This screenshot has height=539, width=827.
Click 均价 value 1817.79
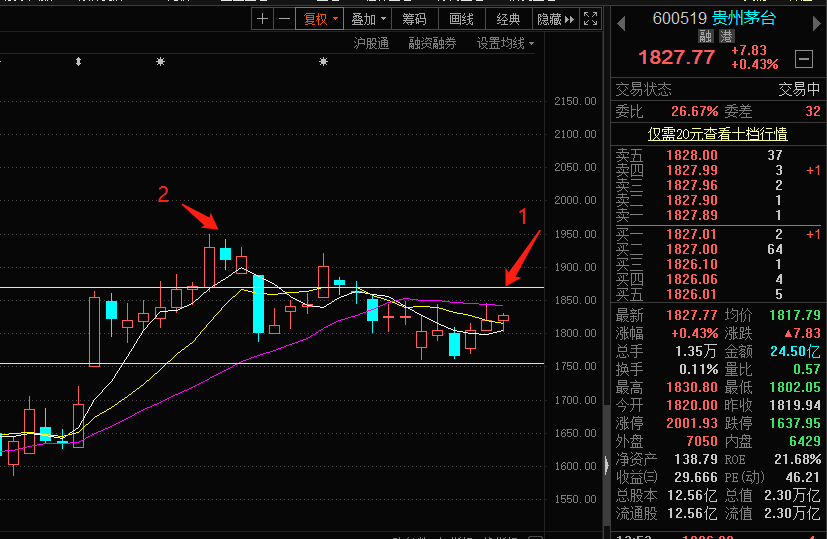click(795, 315)
